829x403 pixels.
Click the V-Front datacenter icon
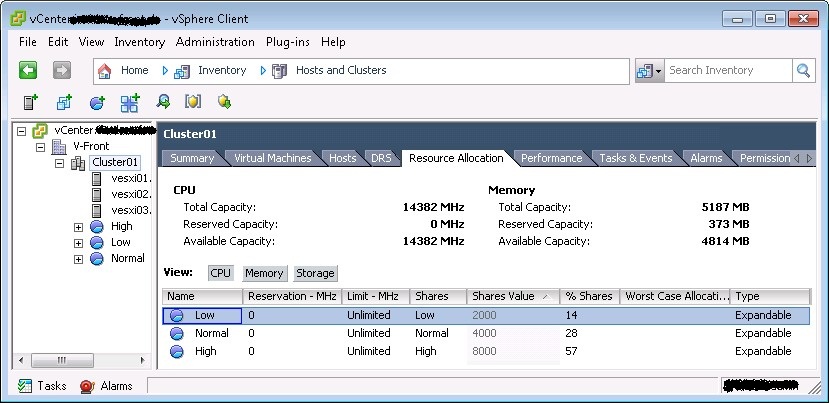(x=59, y=146)
